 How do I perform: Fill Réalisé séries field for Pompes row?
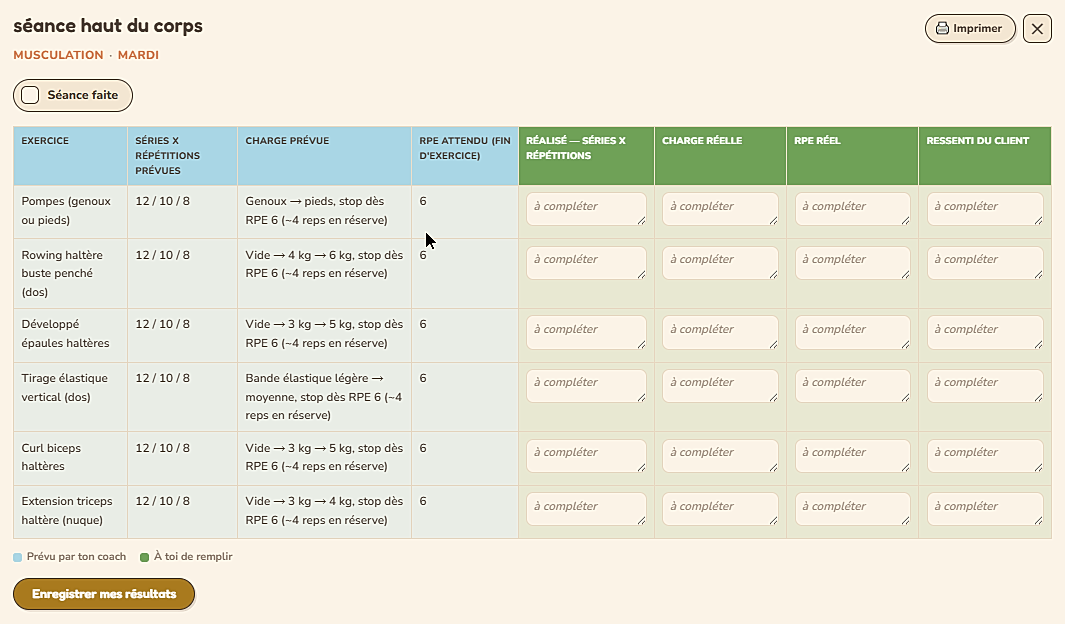click(x=586, y=209)
